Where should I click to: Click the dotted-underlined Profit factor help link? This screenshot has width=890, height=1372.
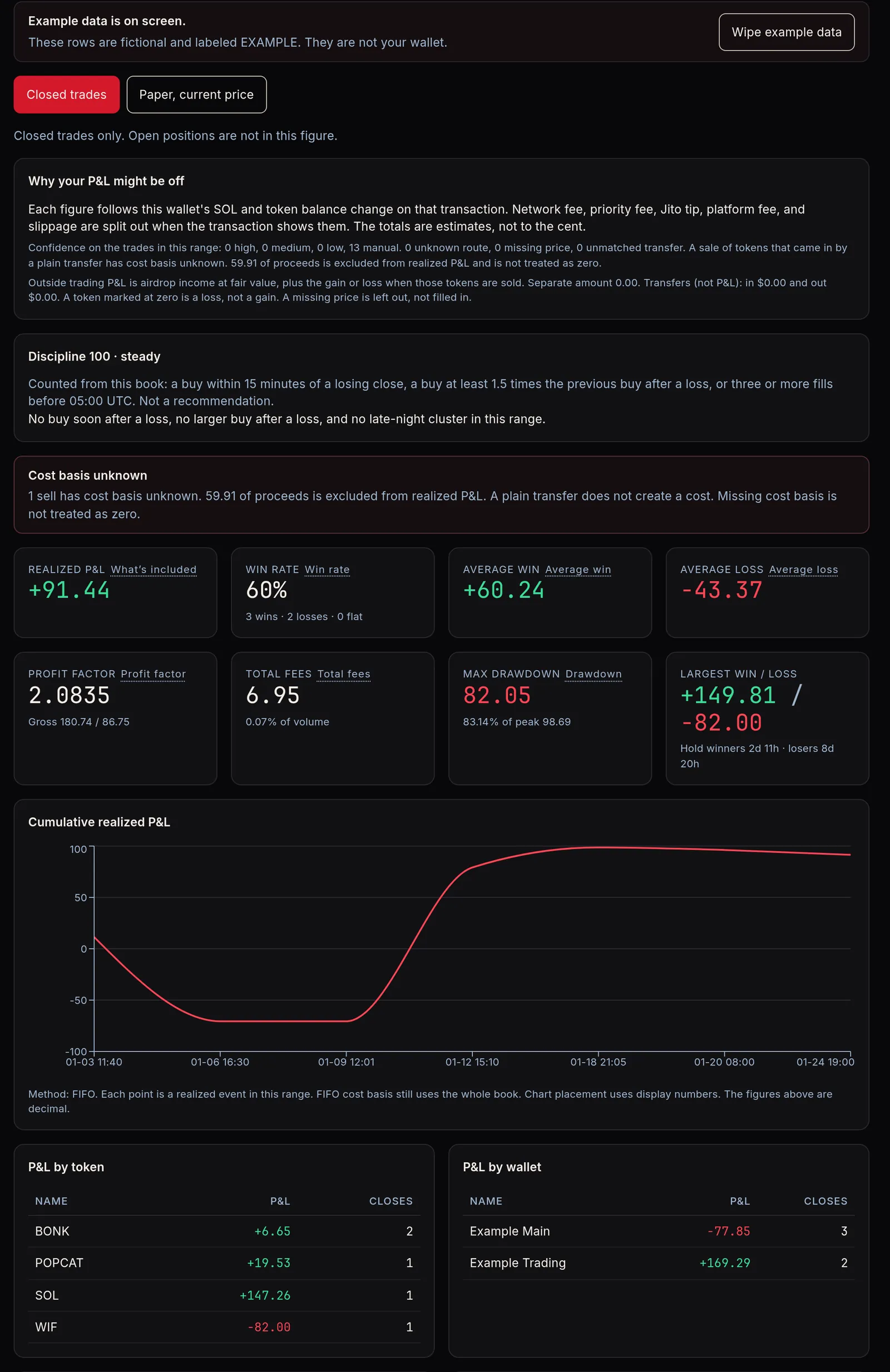[153, 674]
